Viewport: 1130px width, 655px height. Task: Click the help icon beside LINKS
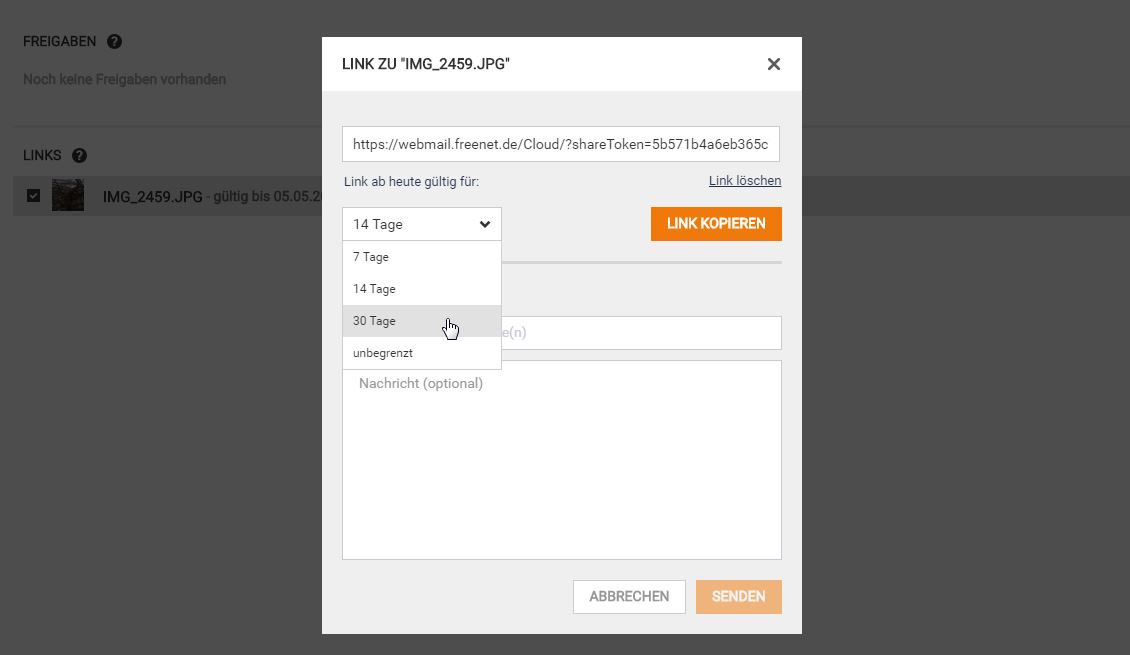[80, 156]
